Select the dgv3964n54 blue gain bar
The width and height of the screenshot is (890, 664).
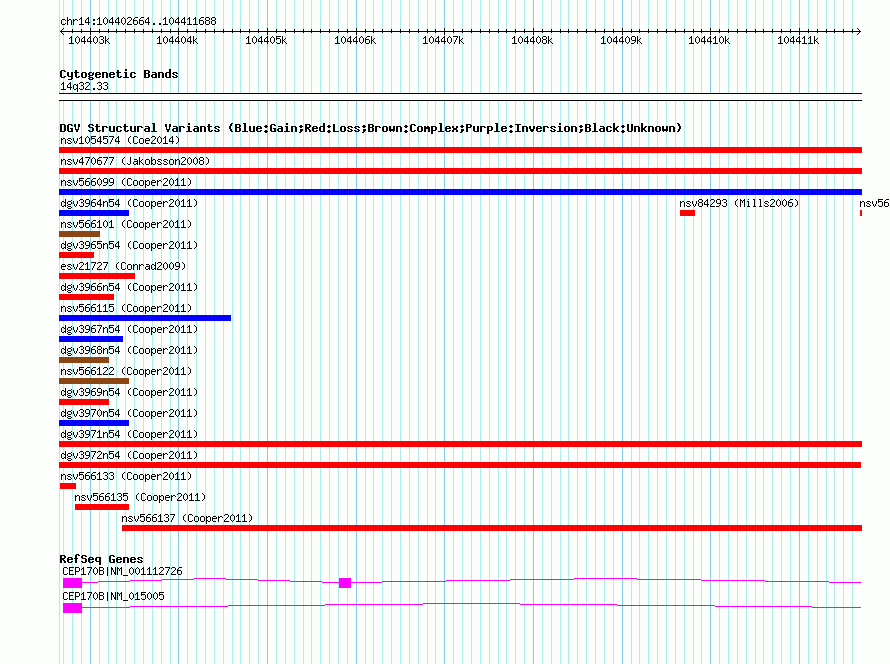[94, 213]
